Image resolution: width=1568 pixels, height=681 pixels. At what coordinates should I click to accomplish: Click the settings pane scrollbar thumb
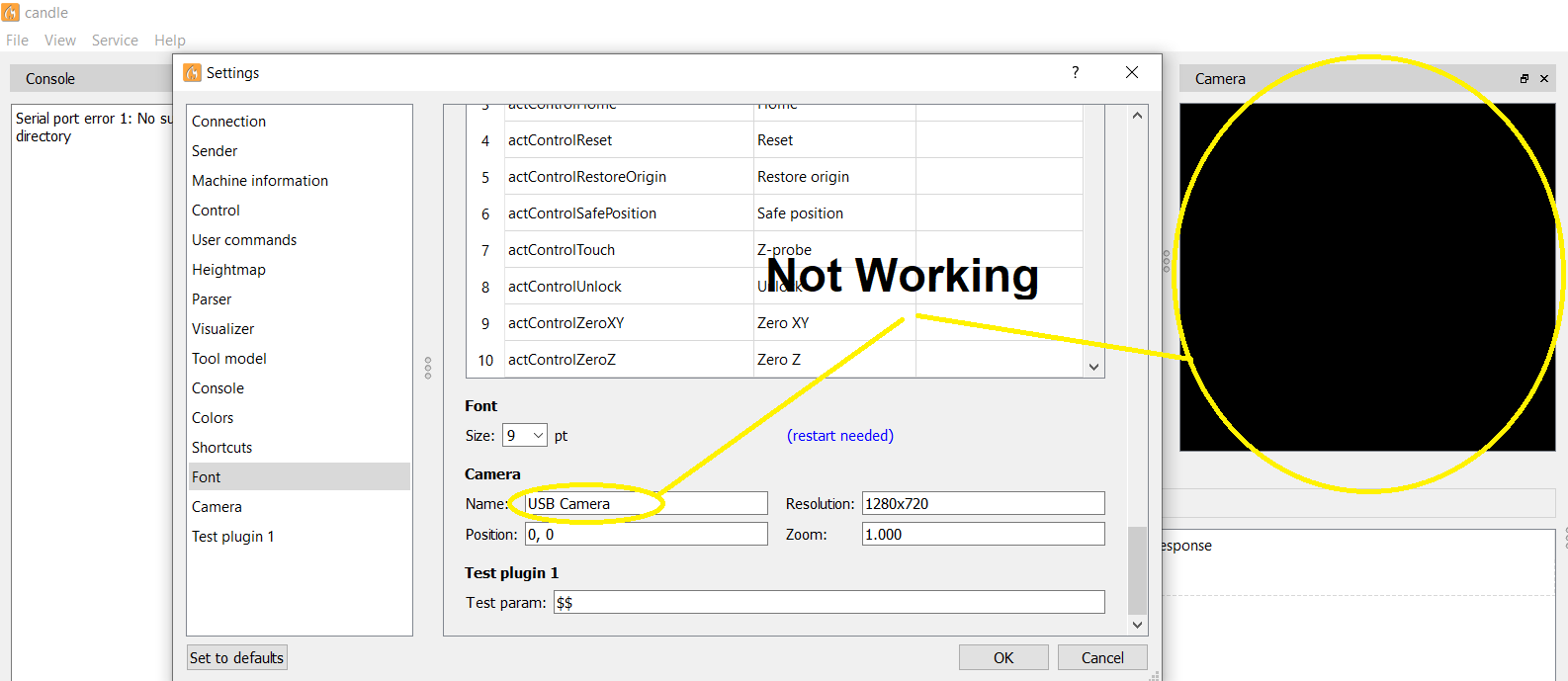1138,571
